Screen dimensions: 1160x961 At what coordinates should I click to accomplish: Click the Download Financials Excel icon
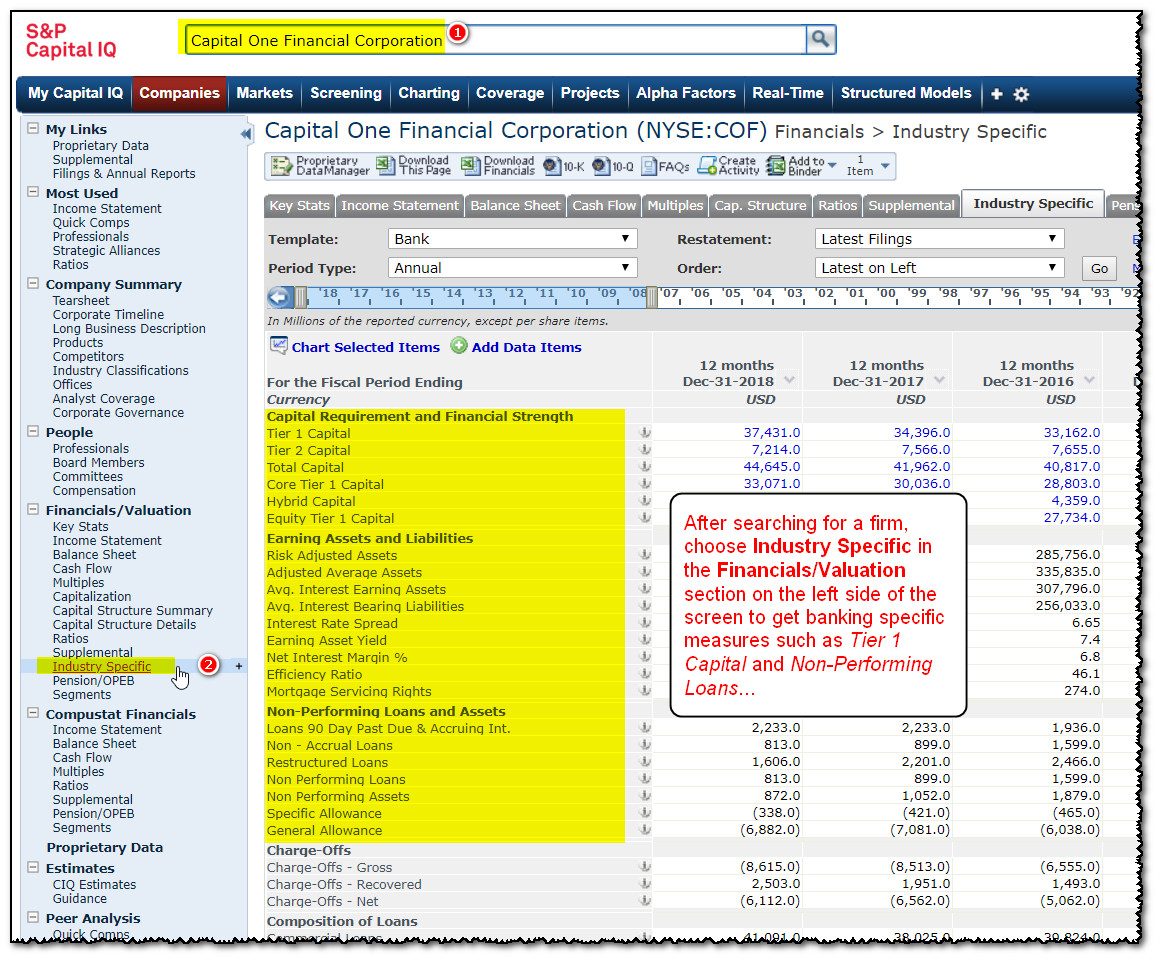[471, 165]
